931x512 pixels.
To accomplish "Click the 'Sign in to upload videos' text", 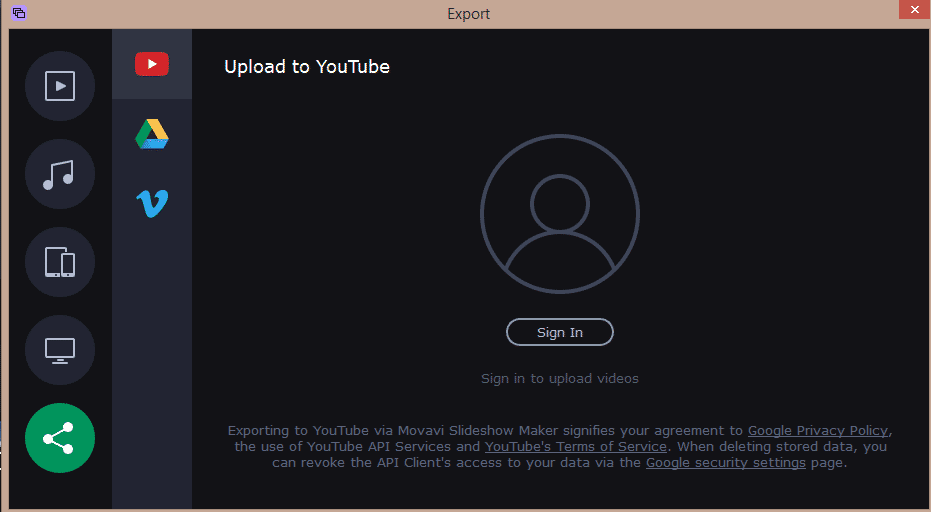I will 559,379.
